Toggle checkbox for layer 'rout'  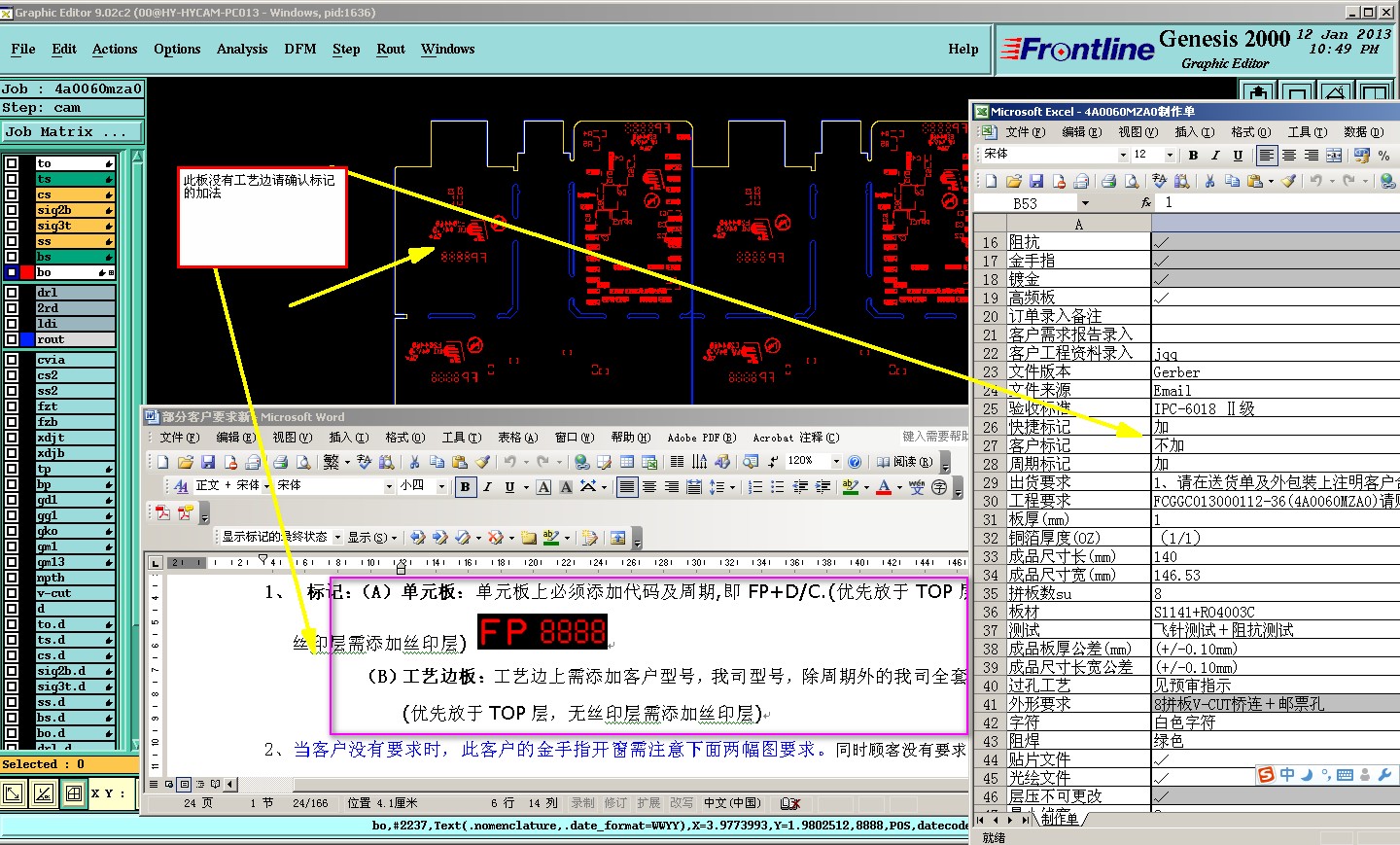coord(12,339)
